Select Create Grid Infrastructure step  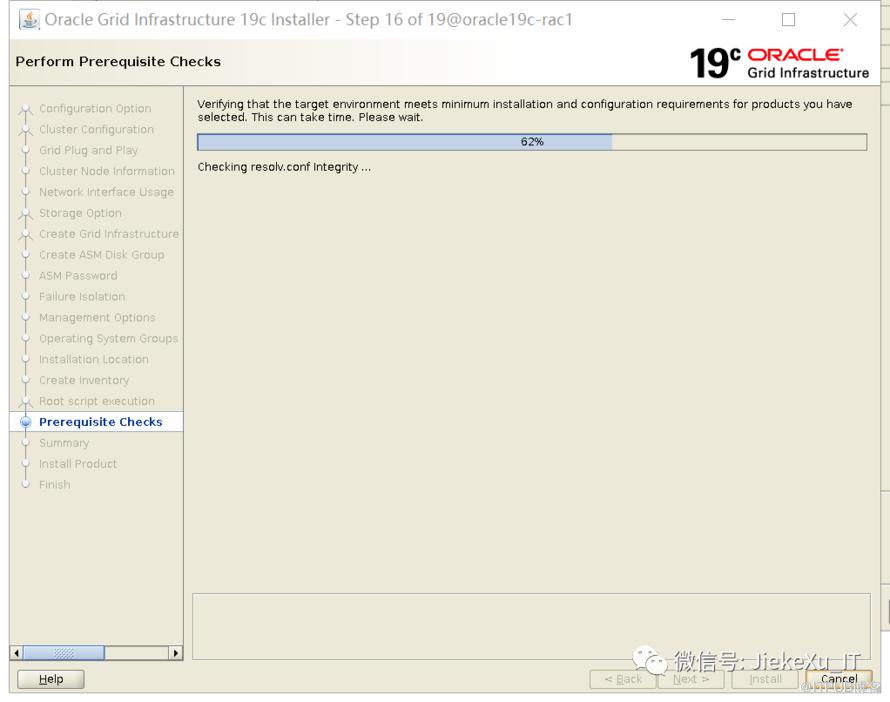(108, 234)
